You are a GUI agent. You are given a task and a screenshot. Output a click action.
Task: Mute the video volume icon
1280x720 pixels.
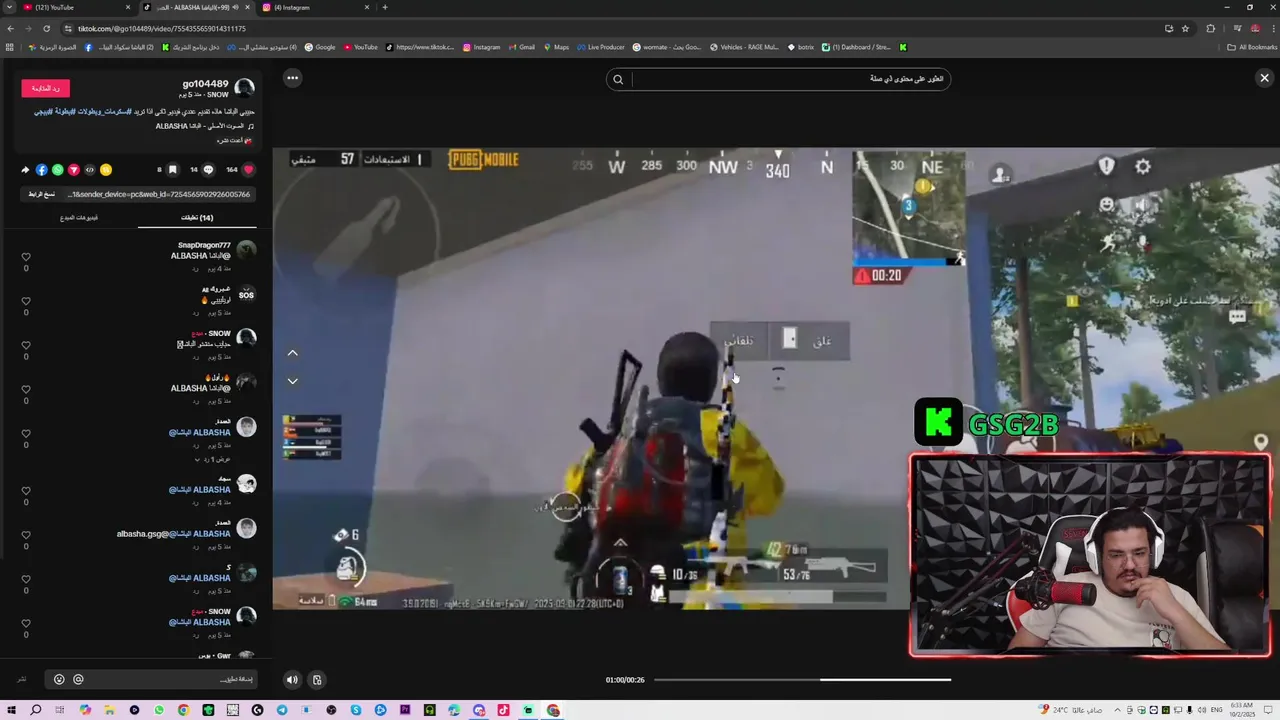[292, 680]
